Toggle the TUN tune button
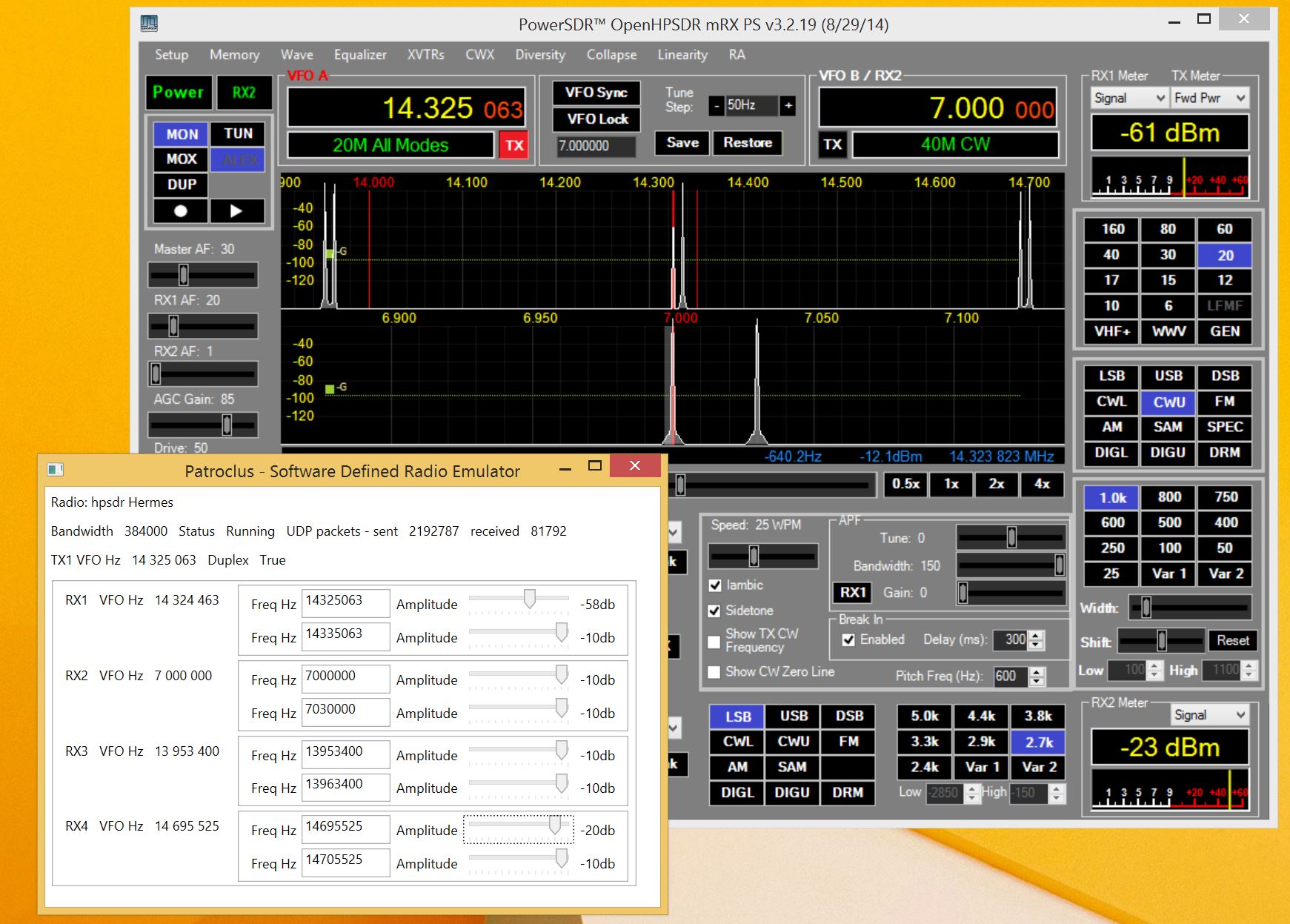The width and height of the screenshot is (1290, 924). (238, 133)
